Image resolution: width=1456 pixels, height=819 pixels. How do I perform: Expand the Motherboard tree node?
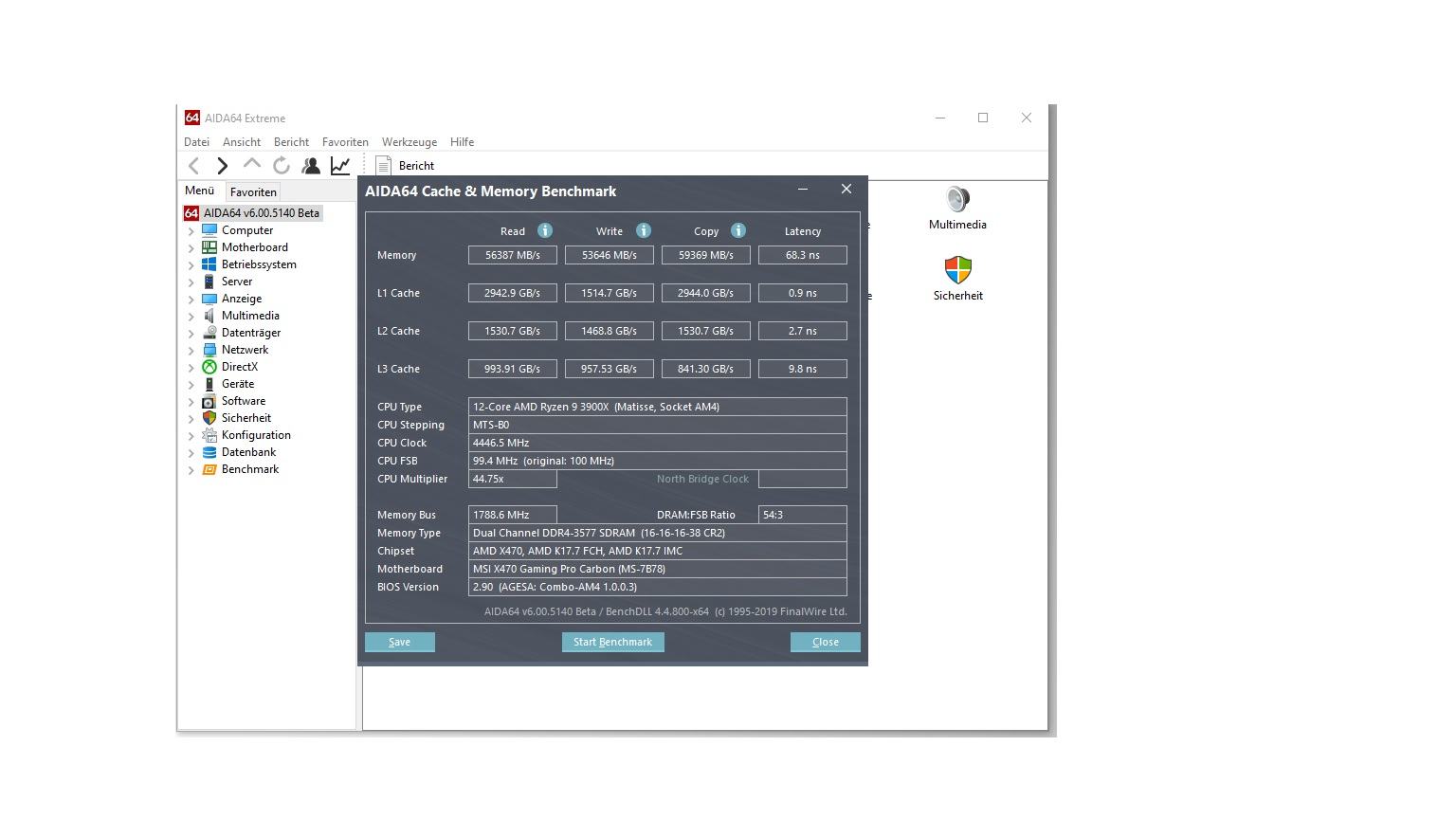pyautogui.click(x=191, y=248)
